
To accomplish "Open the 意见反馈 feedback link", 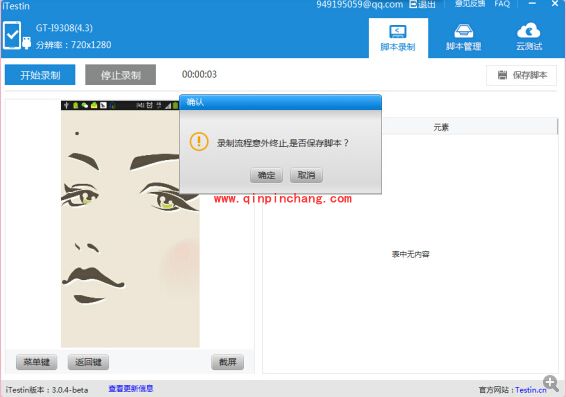I will (470, 4).
